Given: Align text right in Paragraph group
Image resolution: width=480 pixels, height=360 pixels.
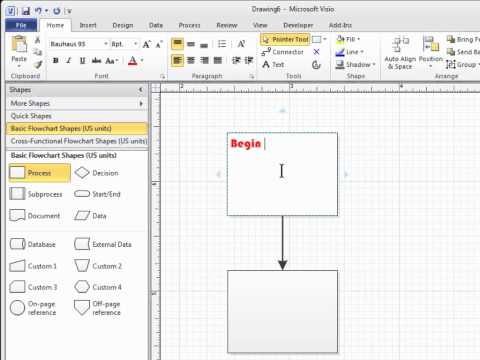Looking at the screenshot, I should pyautogui.click(x=204, y=60).
